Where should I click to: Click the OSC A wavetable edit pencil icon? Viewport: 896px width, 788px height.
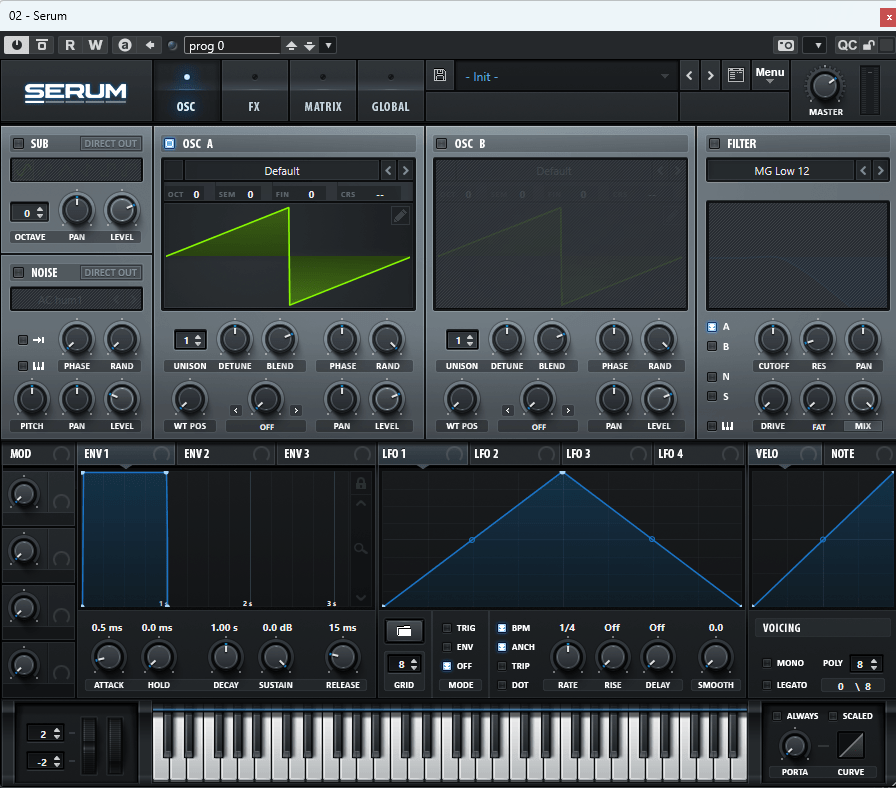[x=400, y=215]
